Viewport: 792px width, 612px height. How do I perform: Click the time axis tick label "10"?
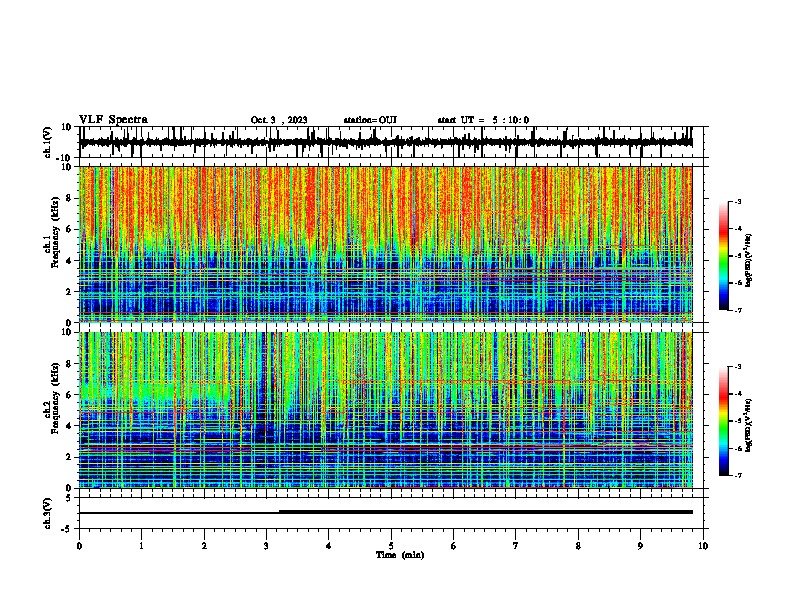coord(703,546)
